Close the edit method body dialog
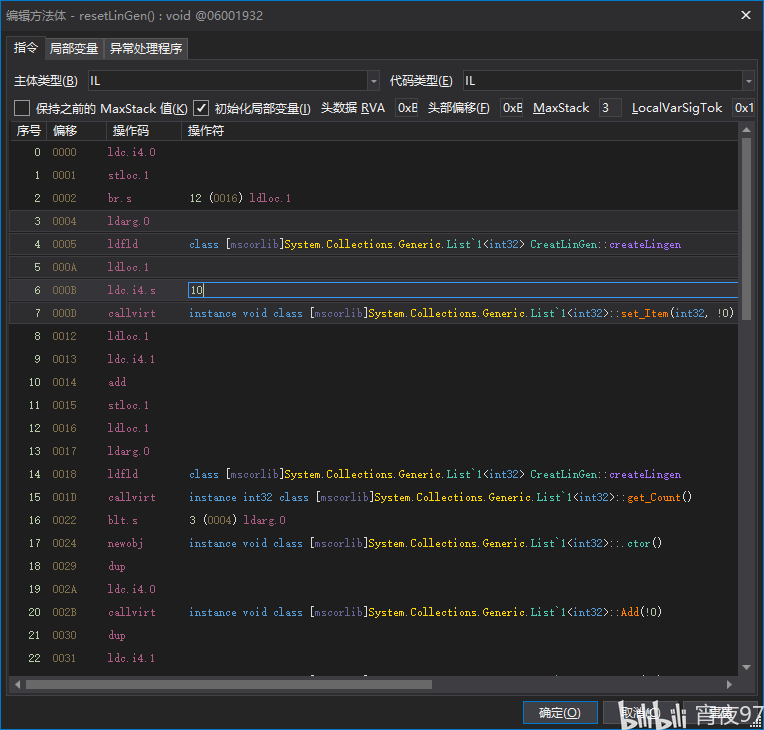This screenshot has width=764, height=730. coord(745,16)
